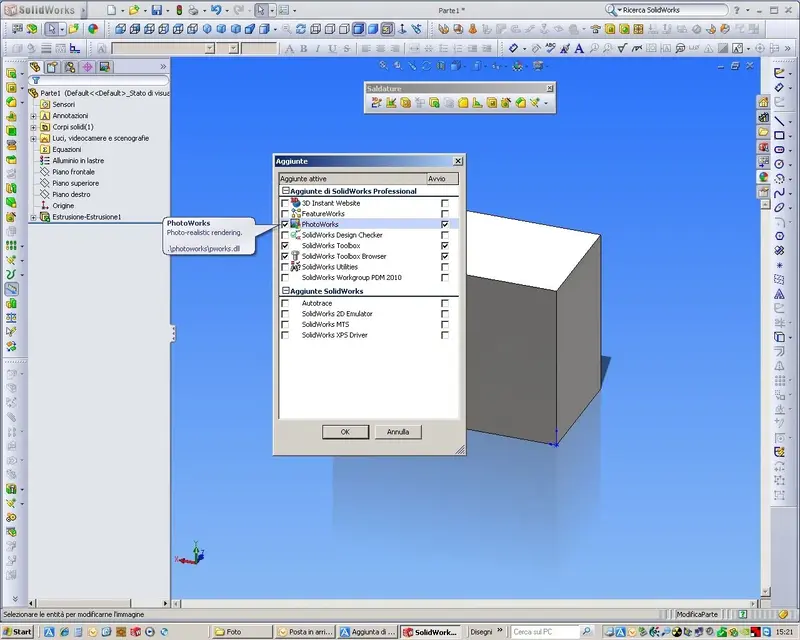Screen dimensions: 800x640
Task: Toggle SolidWorks Utilities startup checkbox
Action: click(x=445, y=267)
